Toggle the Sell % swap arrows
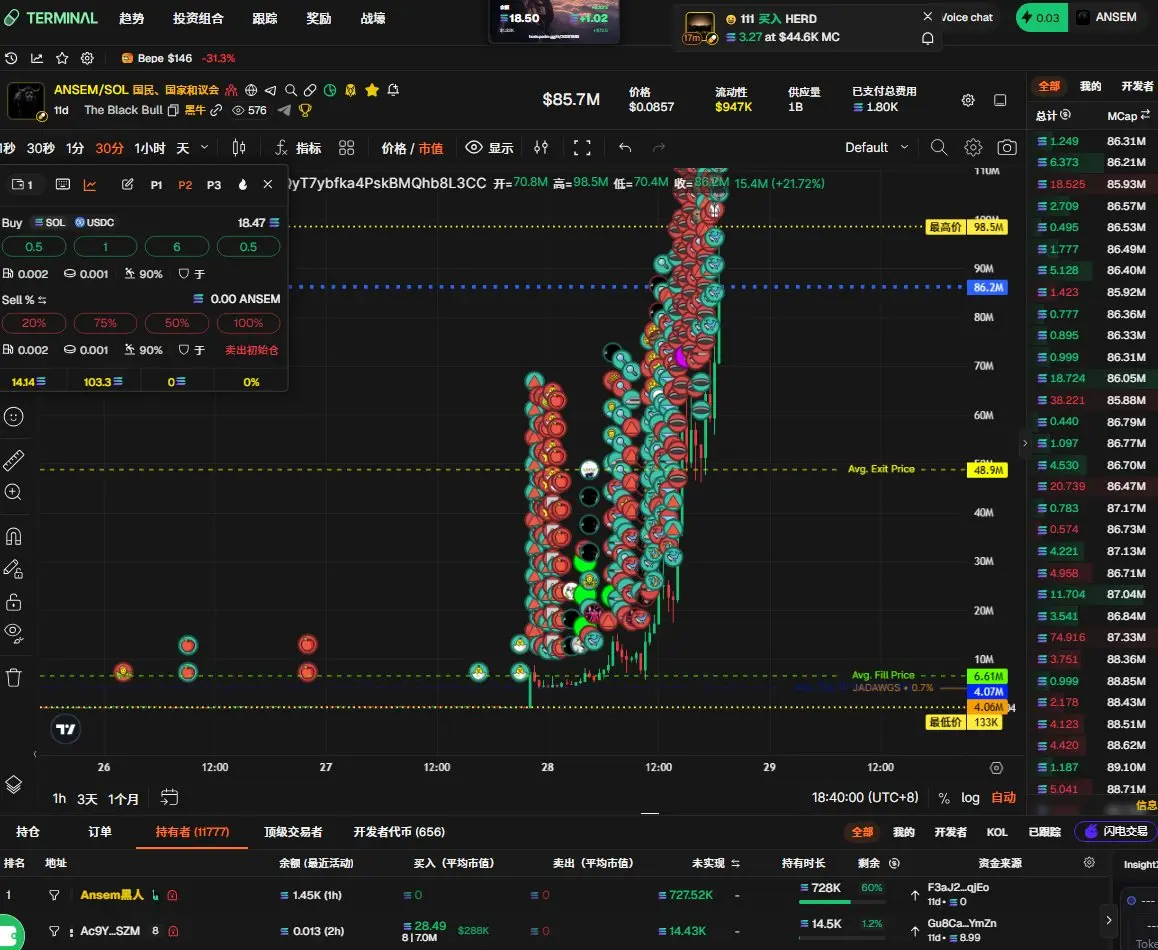 click(42, 300)
